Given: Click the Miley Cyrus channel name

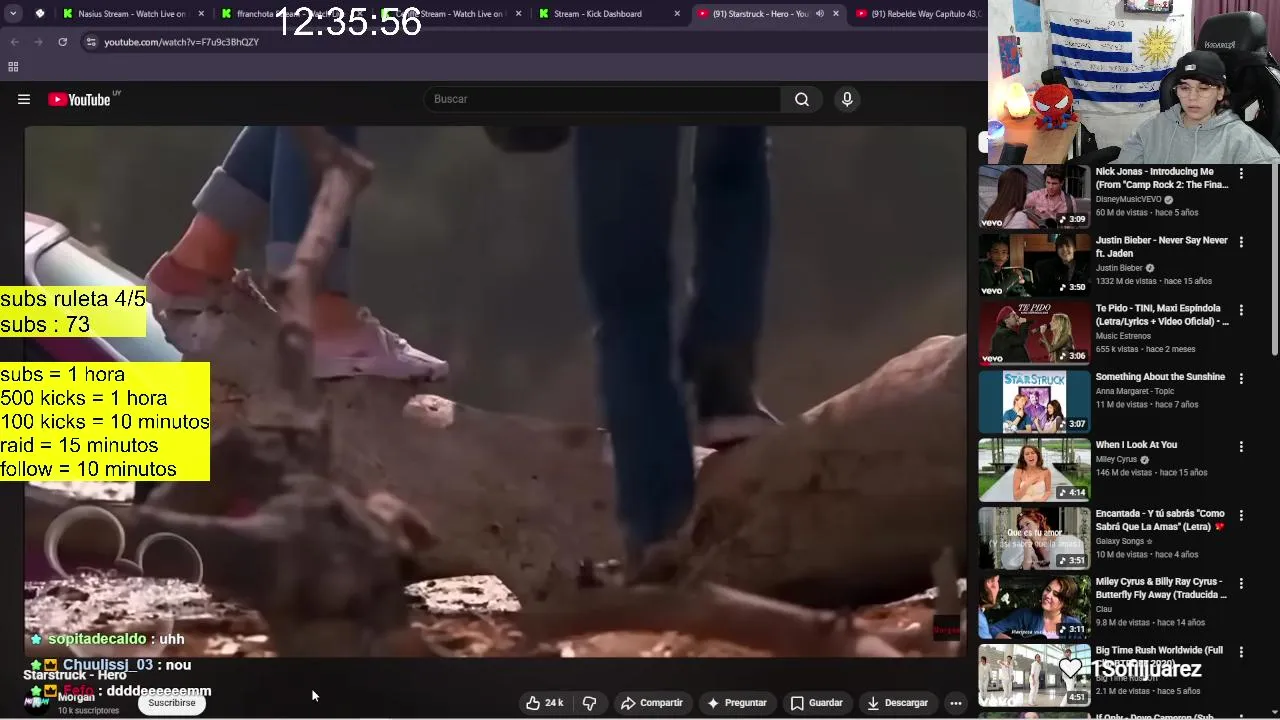Looking at the screenshot, I should tap(1116, 460).
